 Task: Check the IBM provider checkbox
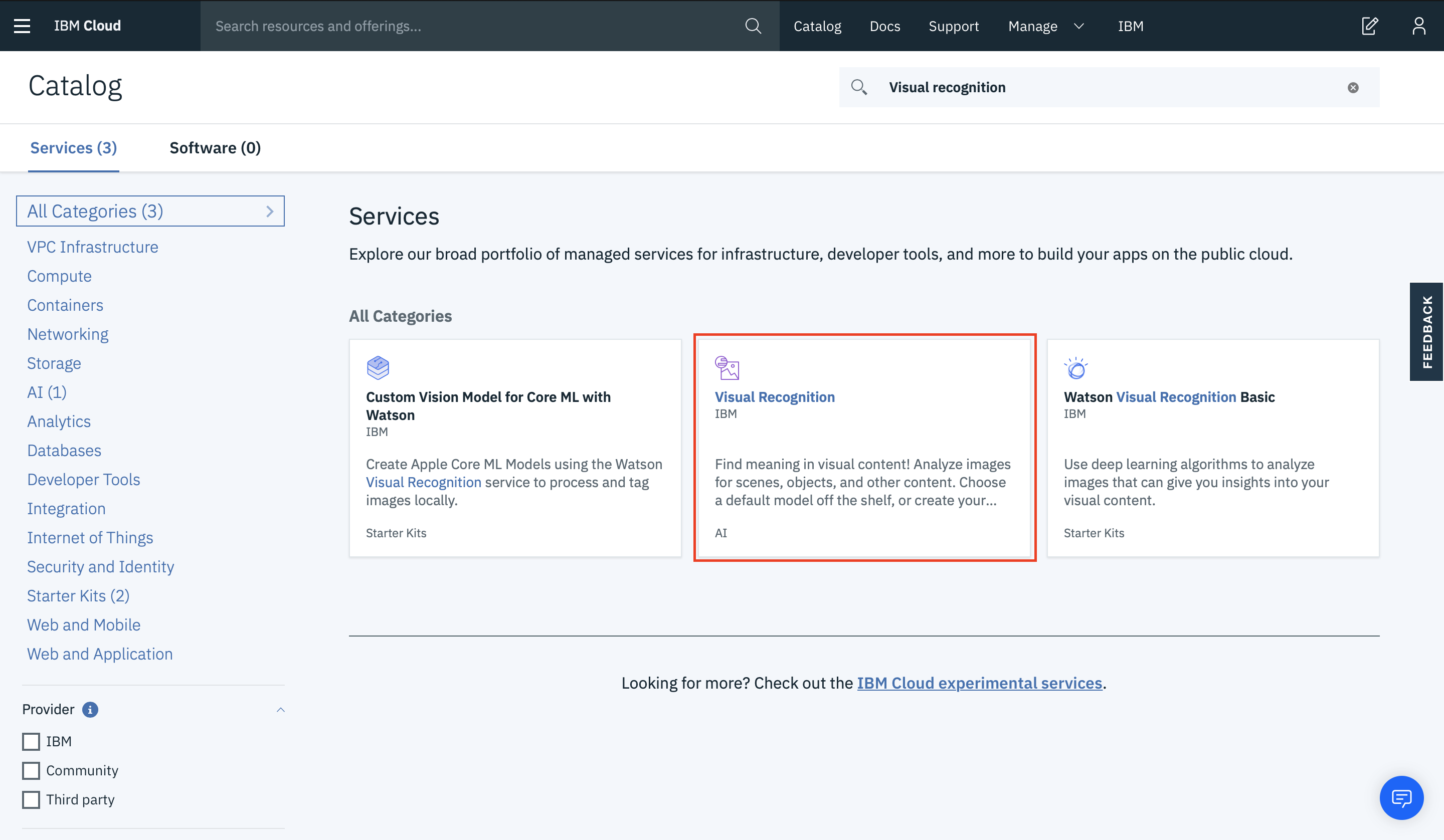click(31, 741)
